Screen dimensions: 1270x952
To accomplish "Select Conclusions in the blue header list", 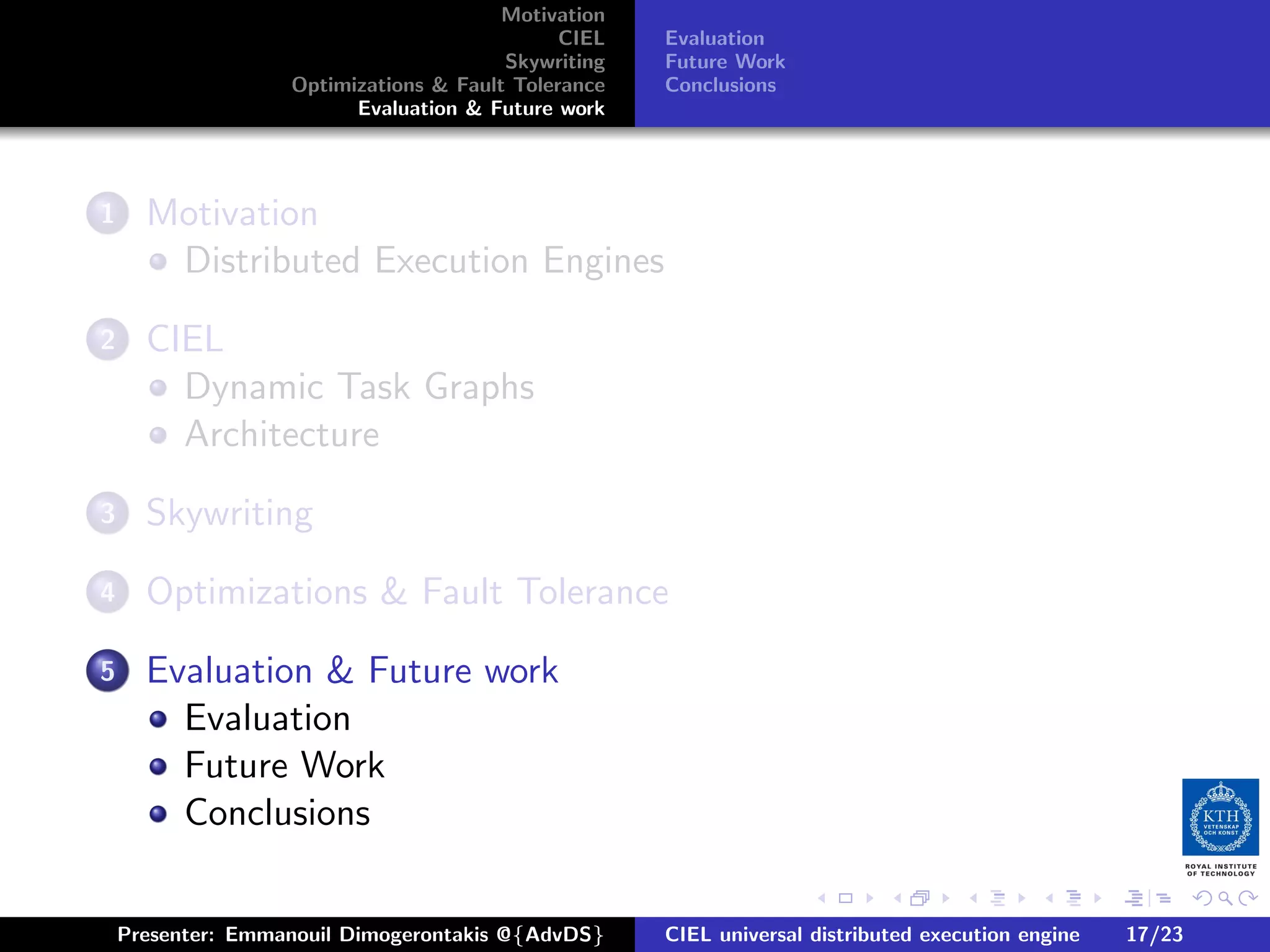I will pos(720,85).
